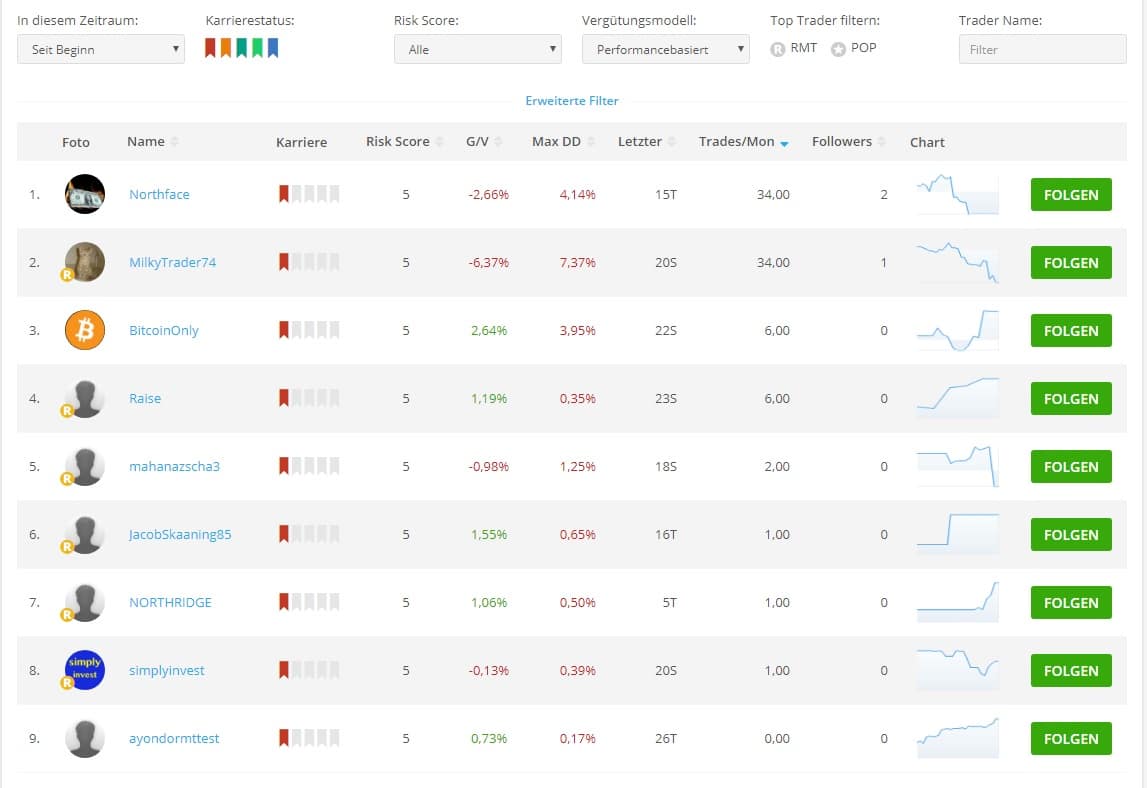Toggle the POP top trader filter
1147x788 pixels.
(x=838, y=49)
